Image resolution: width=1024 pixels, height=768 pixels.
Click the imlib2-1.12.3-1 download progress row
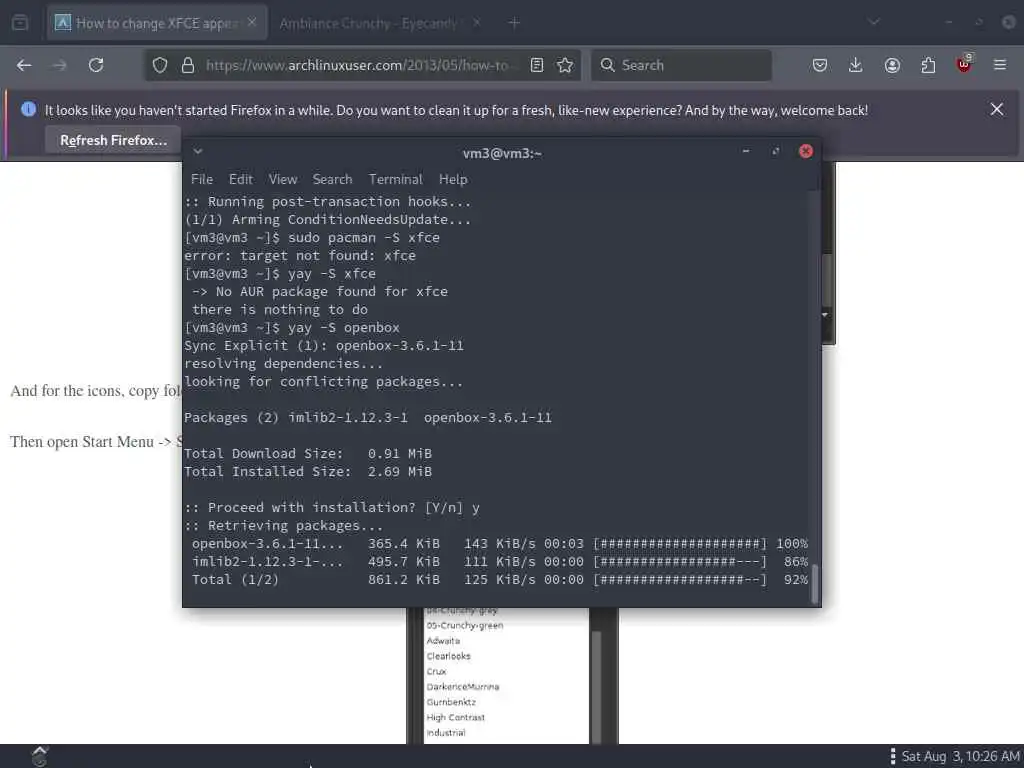click(499, 562)
